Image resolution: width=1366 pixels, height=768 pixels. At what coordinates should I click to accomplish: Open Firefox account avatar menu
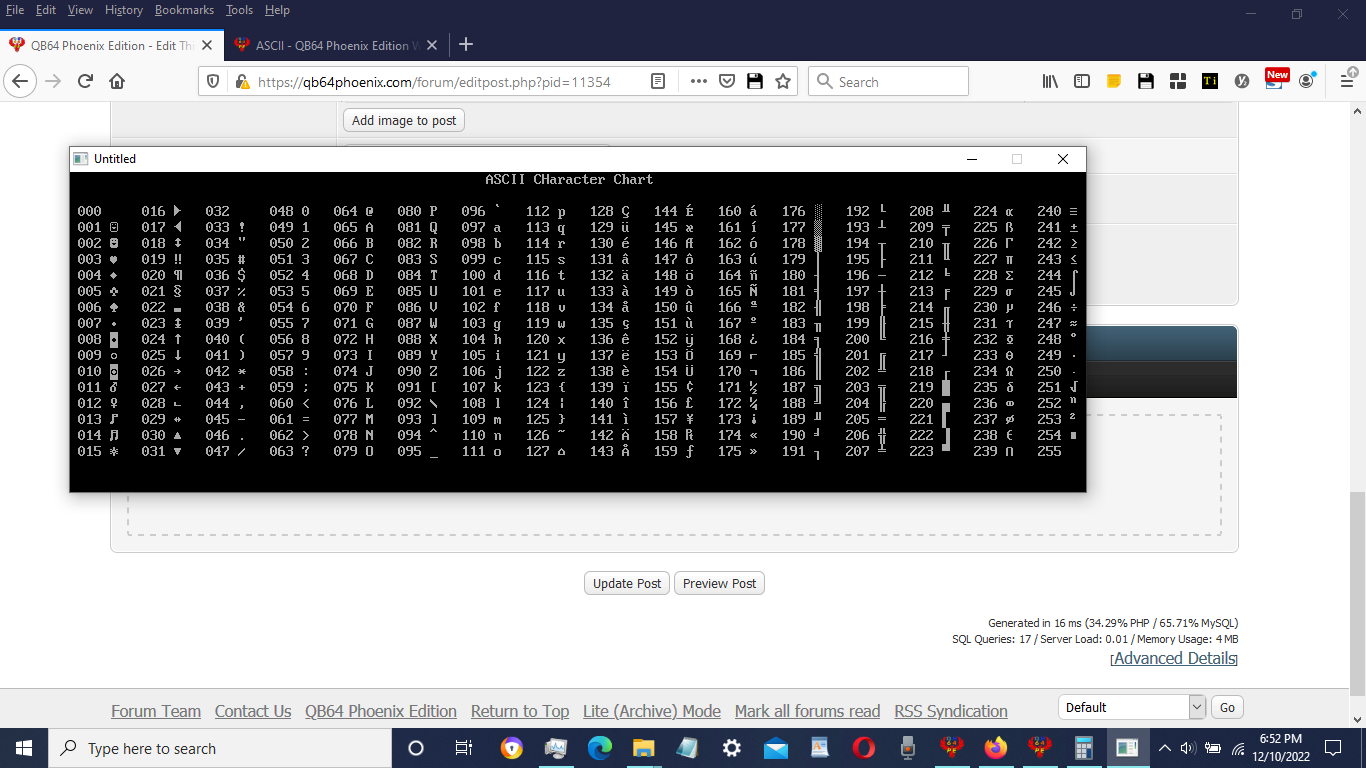click(1306, 81)
